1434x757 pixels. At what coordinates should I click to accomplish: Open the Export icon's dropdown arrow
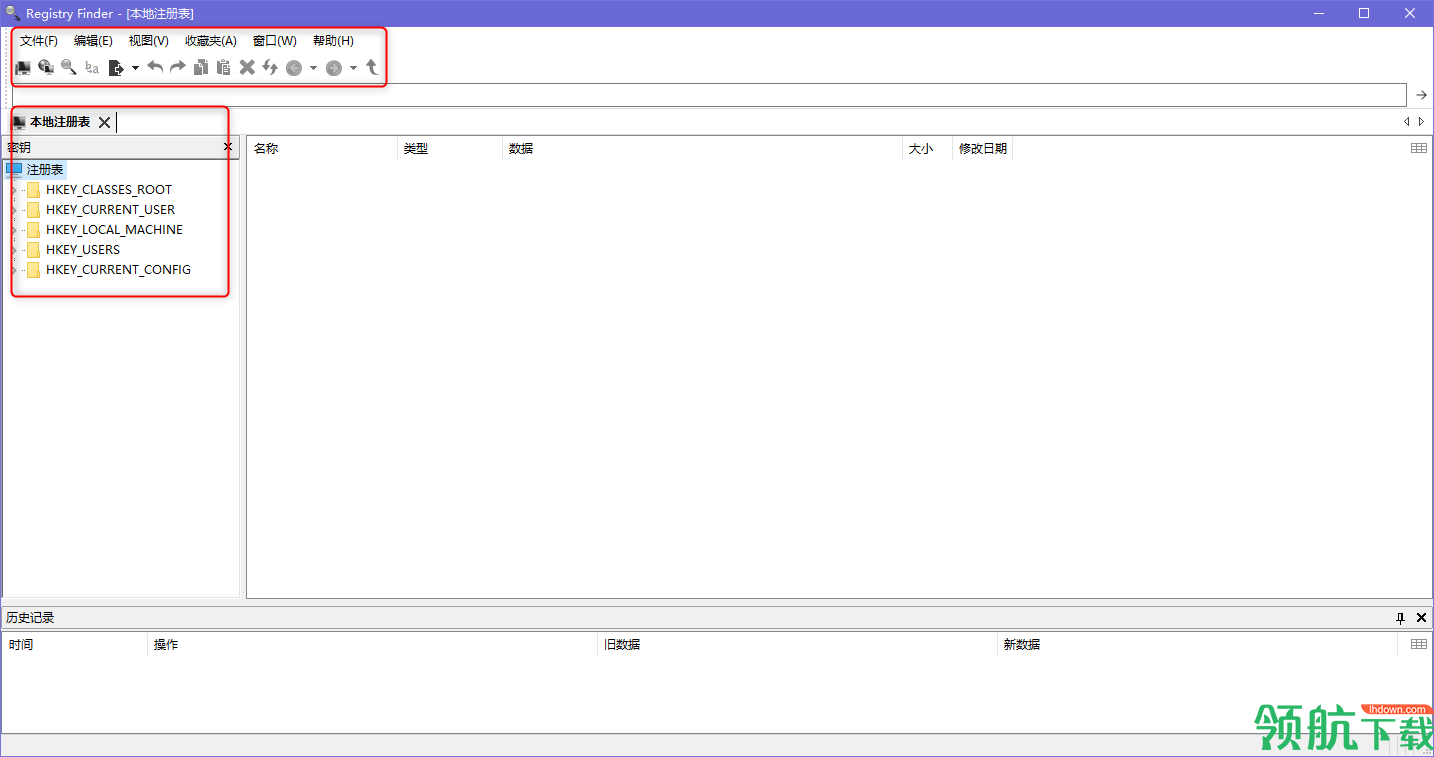coord(135,68)
